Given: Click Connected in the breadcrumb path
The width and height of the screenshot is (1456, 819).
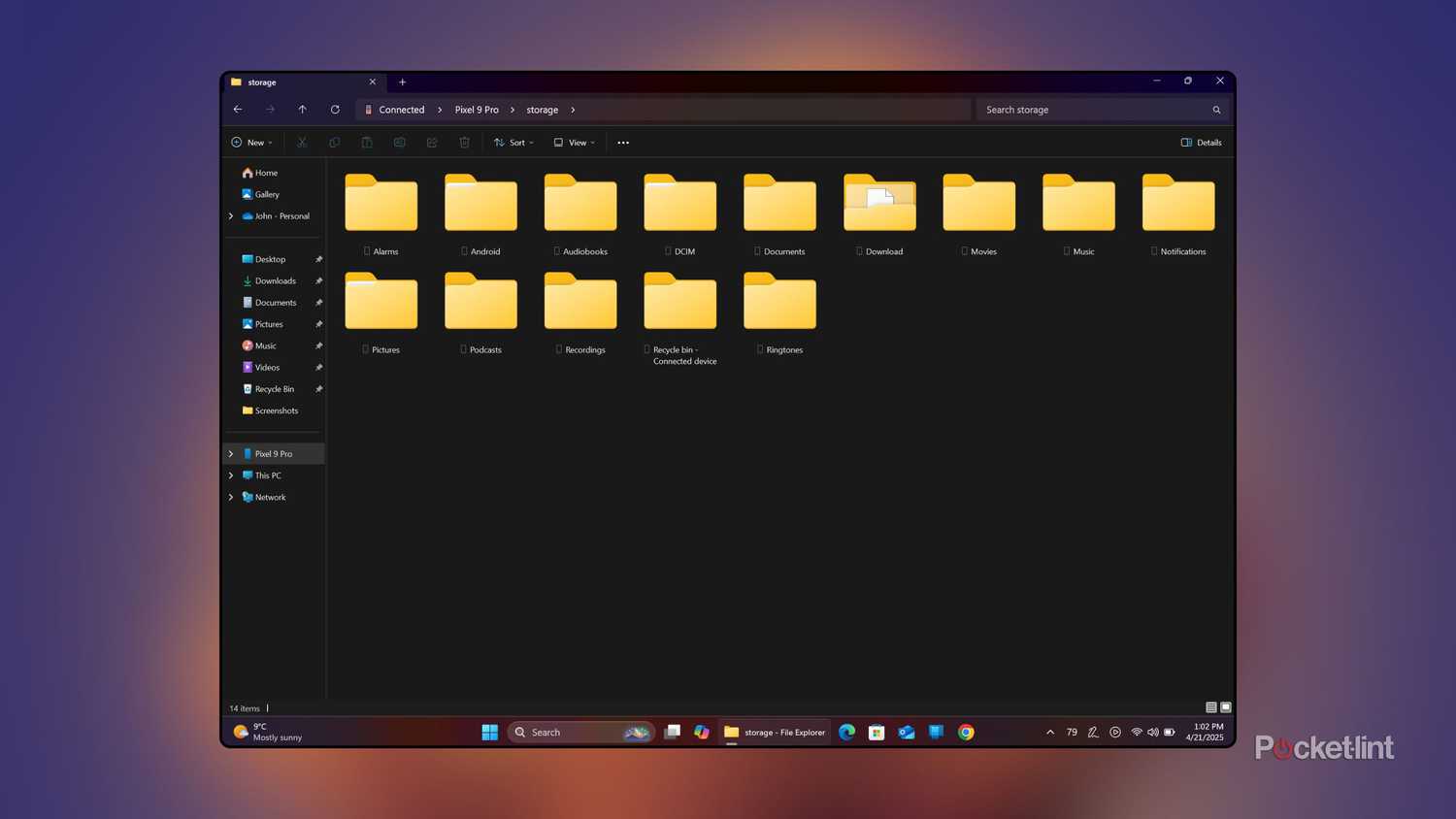Looking at the screenshot, I should 402,110.
